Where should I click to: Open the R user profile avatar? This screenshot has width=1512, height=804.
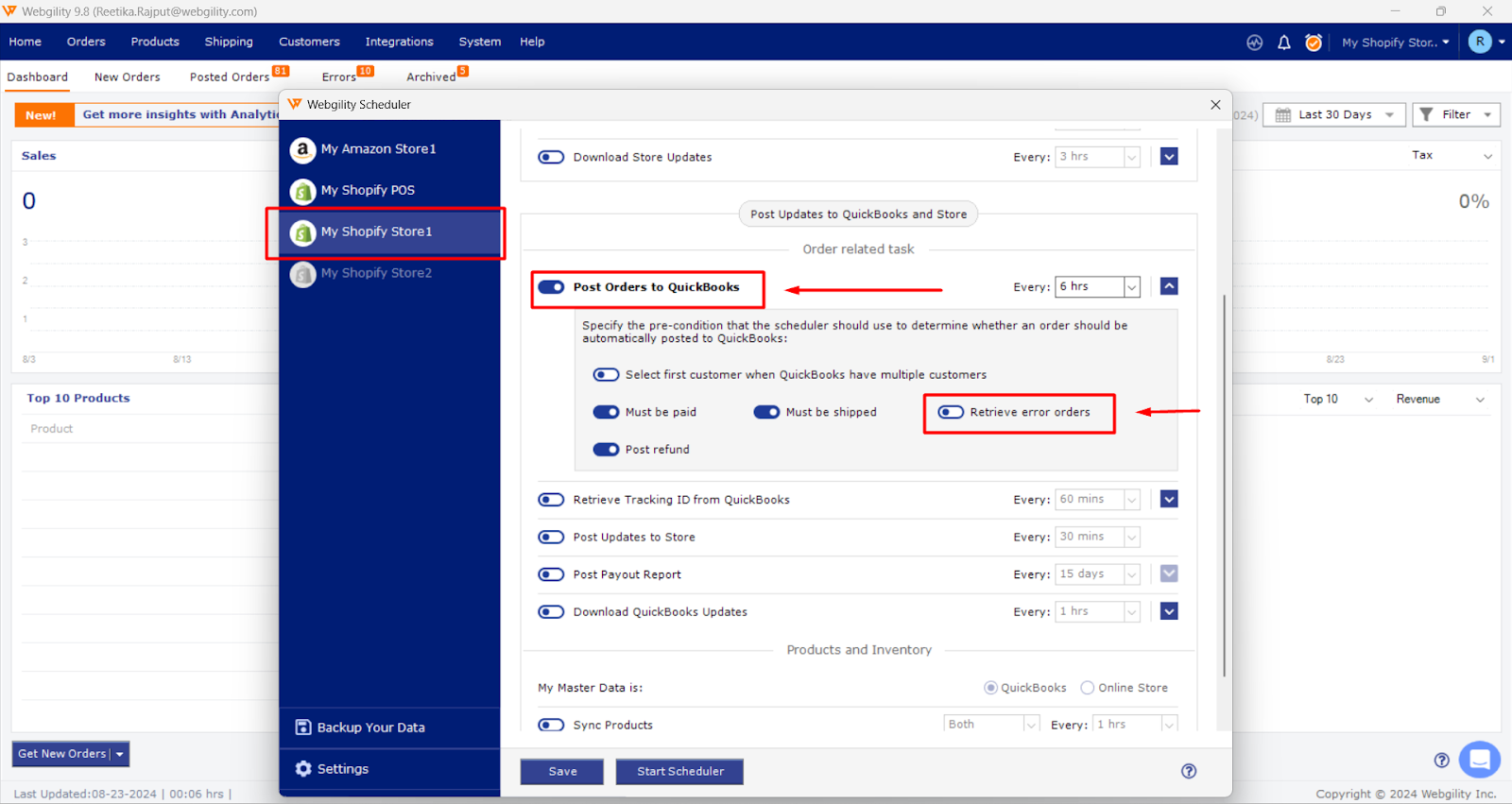pos(1480,42)
